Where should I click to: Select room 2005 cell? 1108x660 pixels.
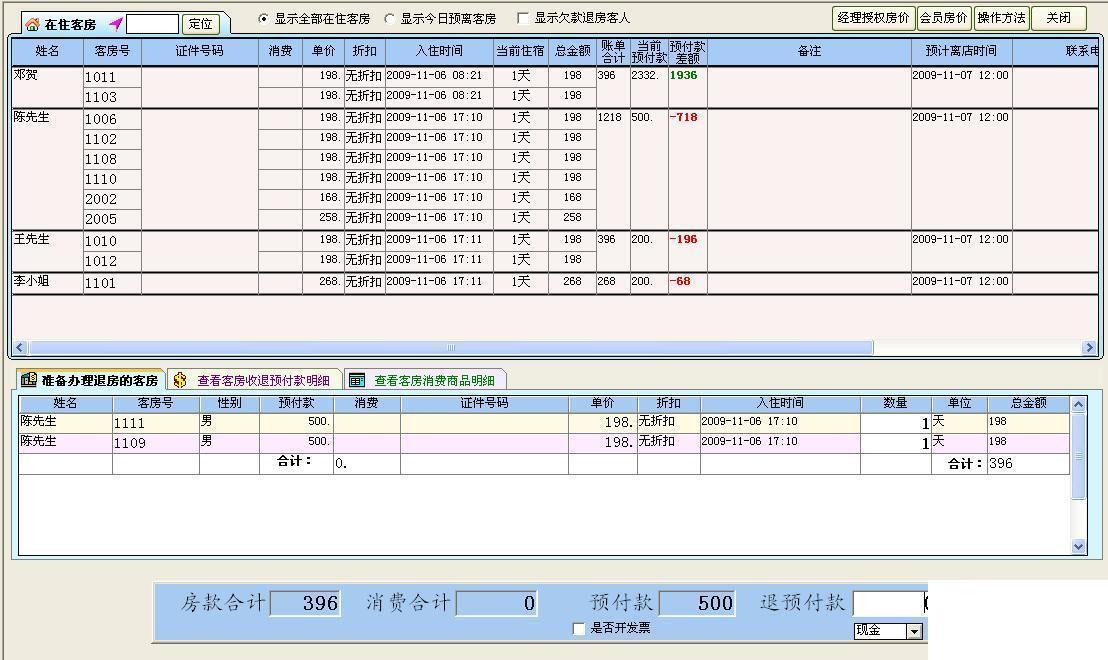point(112,219)
